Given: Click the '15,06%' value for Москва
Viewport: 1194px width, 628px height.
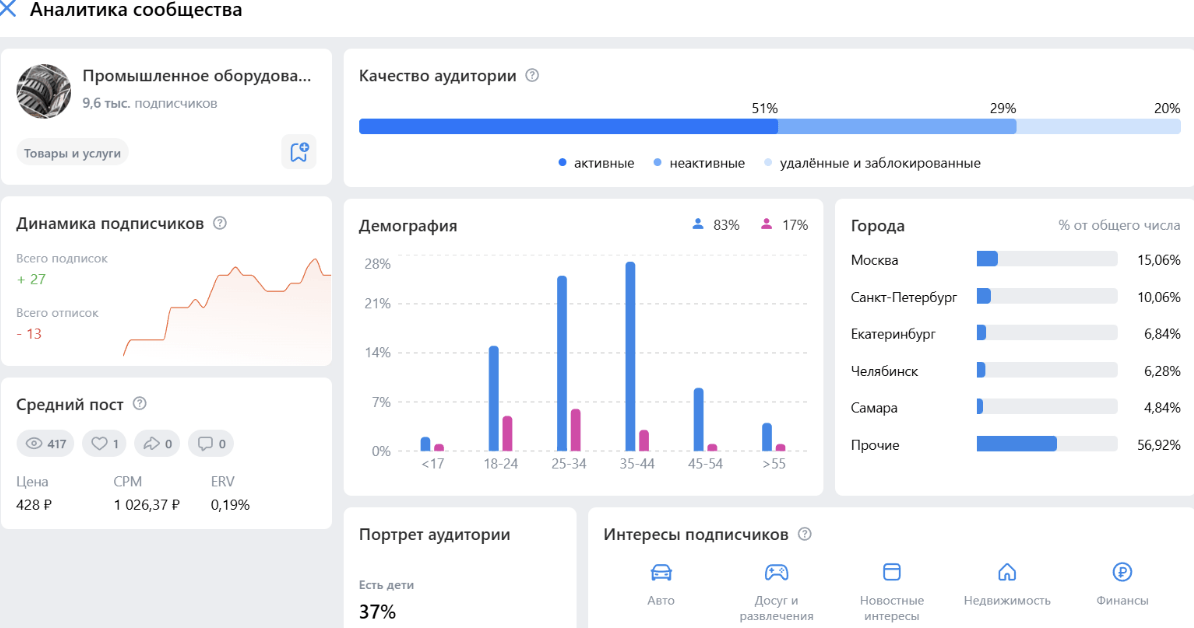Looking at the screenshot, I should (1158, 260).
